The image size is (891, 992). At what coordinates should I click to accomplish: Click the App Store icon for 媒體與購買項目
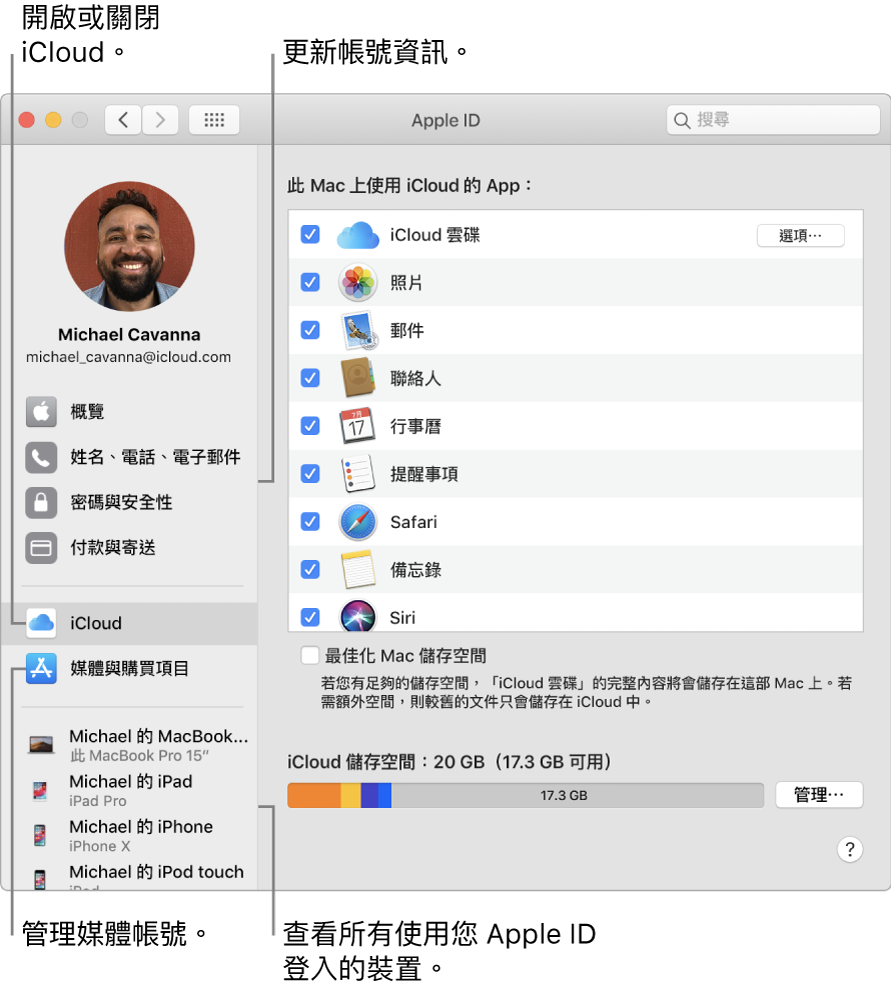(41, 669)
